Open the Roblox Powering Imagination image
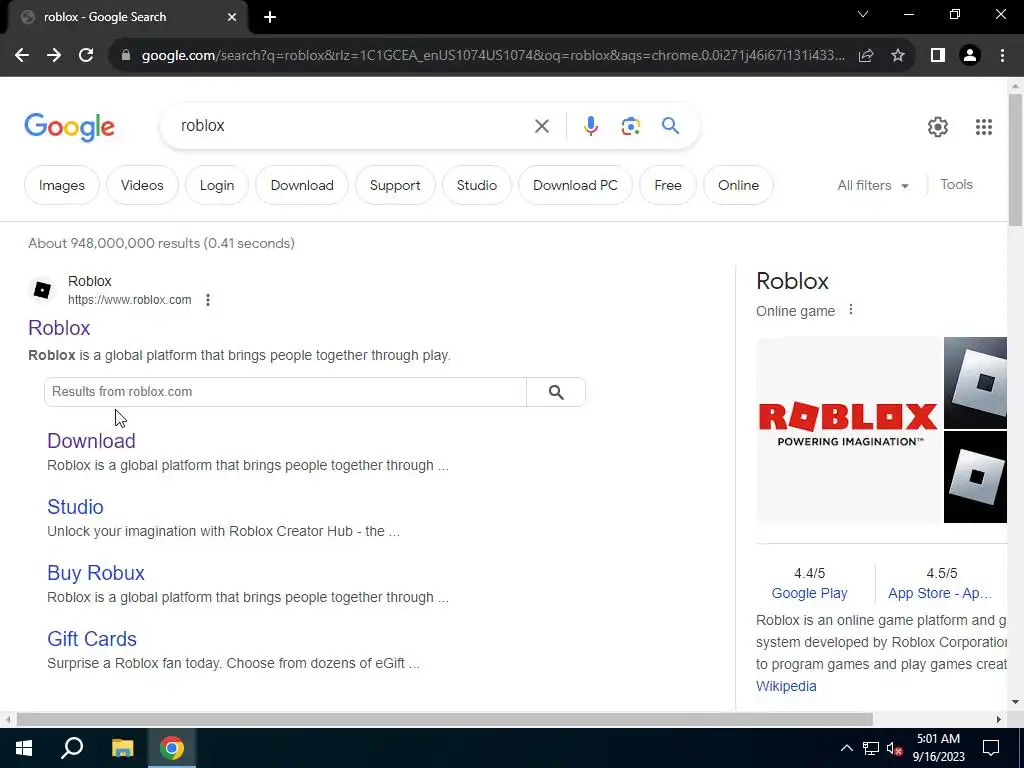Image resolution: width=1024 pixels, height=768 pixels. point(848,430)
